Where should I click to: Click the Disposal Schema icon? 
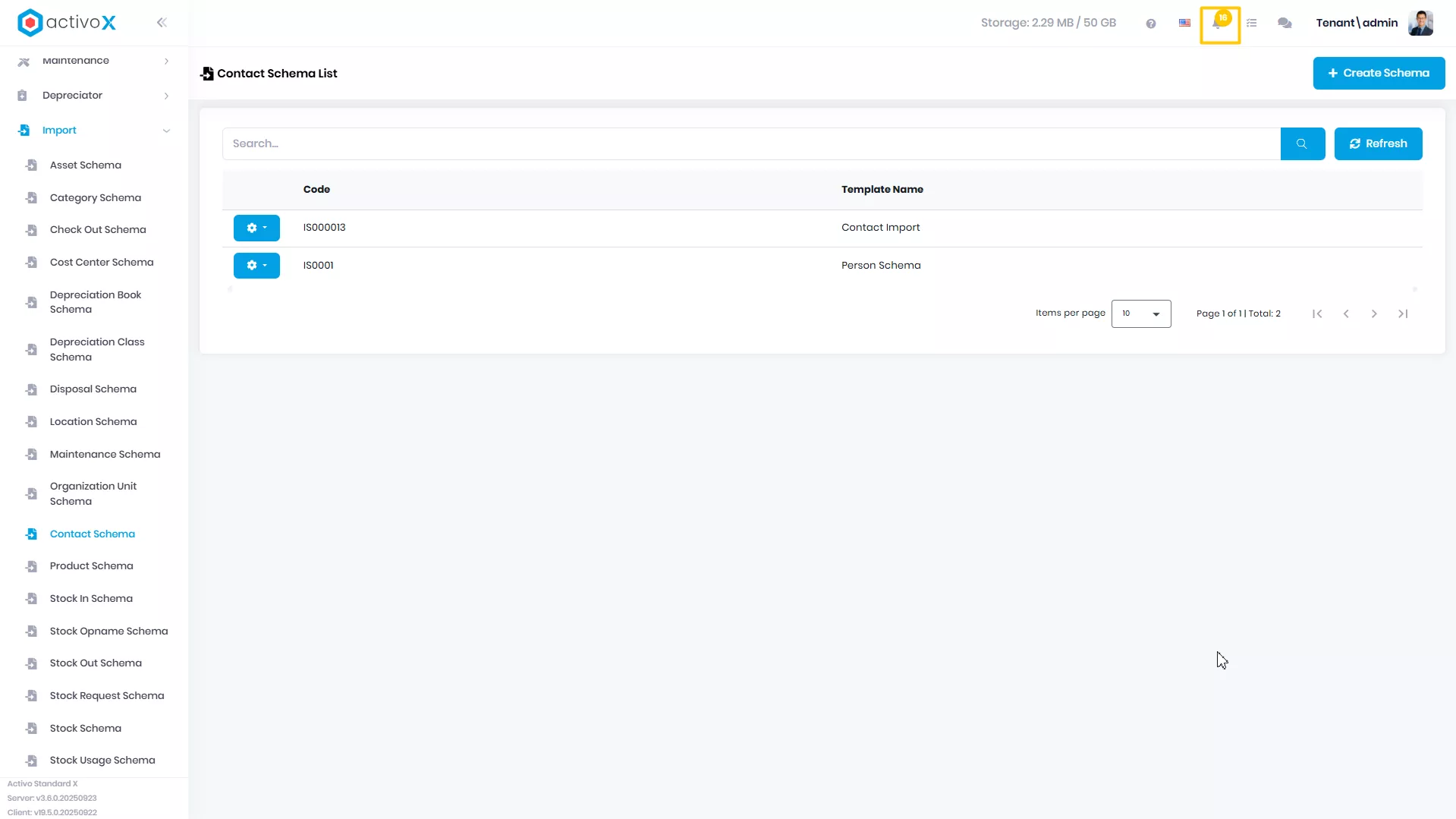pyautogui.click(x=31, y=389)
